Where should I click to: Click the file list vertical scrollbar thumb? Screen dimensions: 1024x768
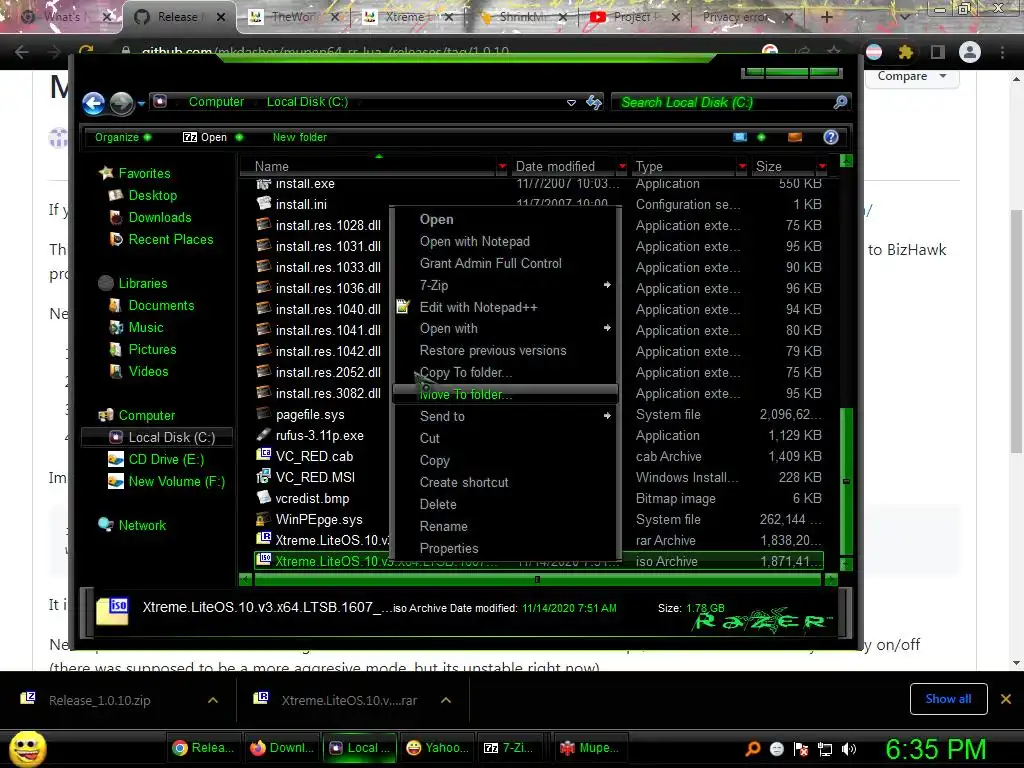pos(846,481)
